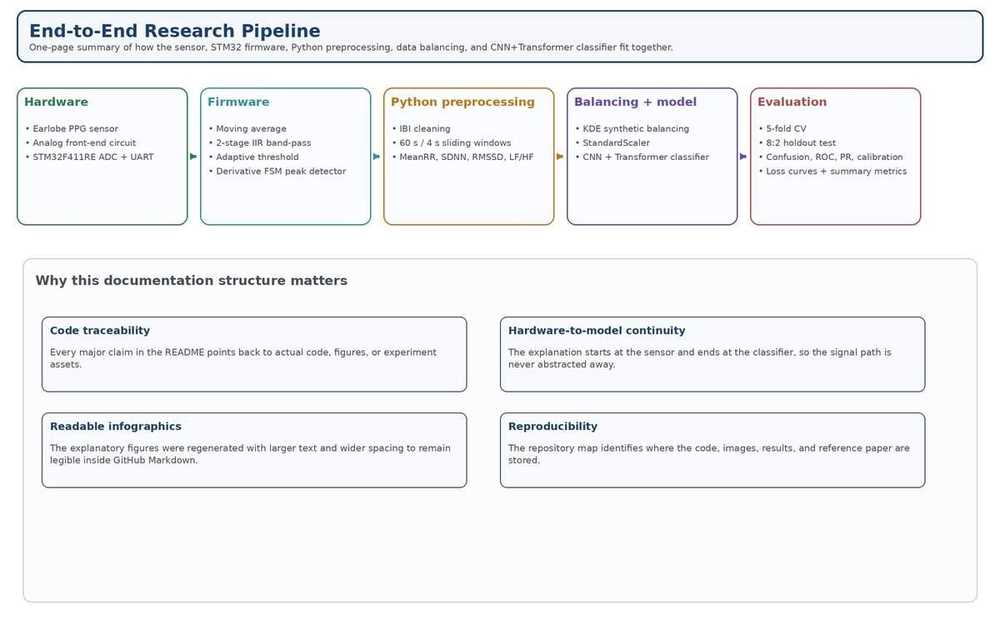The image size is (1000, 625).
Task: Click the Python preprocessing heading
Action: point(462,102)
